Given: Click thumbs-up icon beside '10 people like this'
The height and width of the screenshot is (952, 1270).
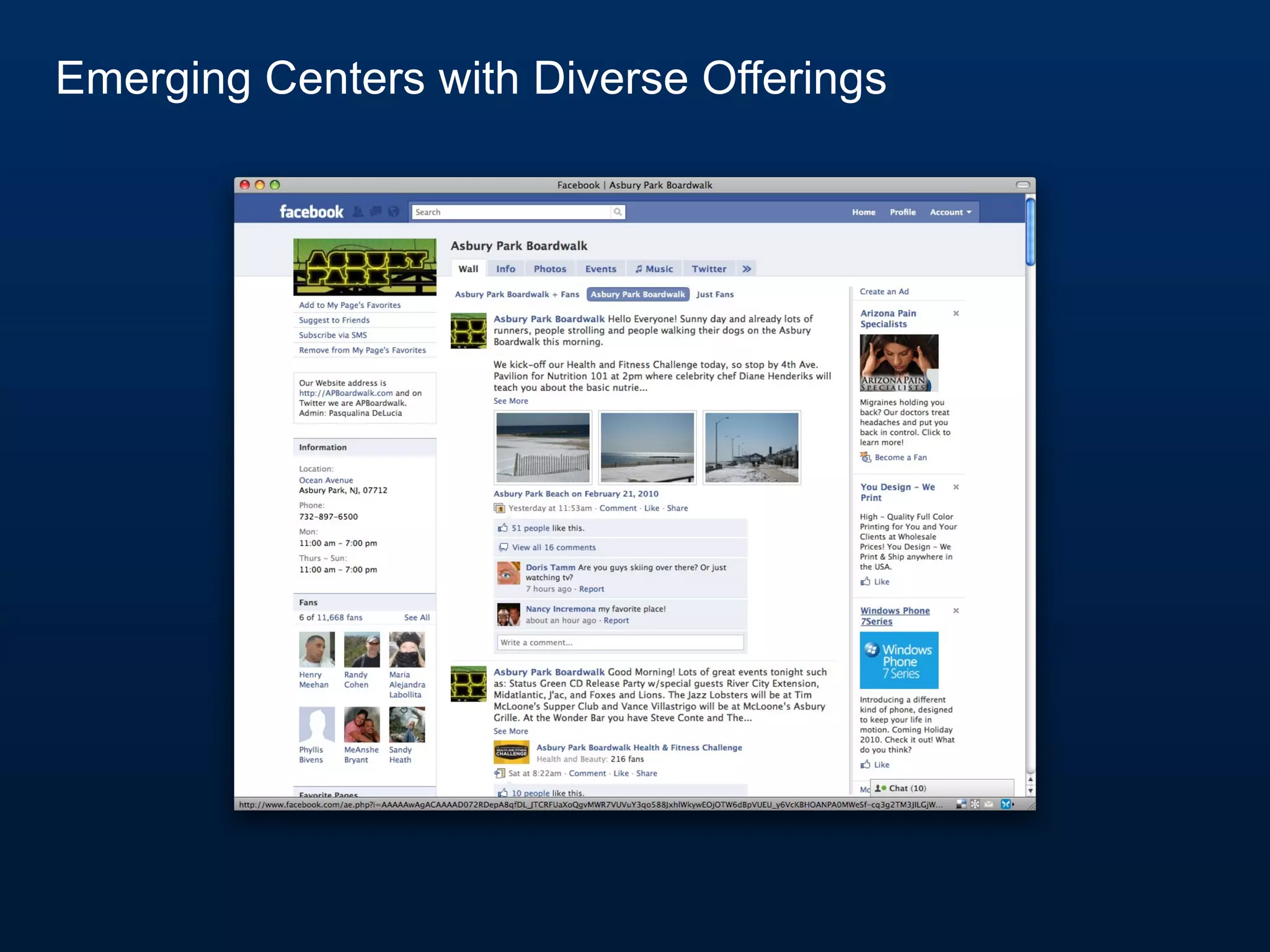Looking at the screenshot, I should pyautogui.click(x=503, y=793).
